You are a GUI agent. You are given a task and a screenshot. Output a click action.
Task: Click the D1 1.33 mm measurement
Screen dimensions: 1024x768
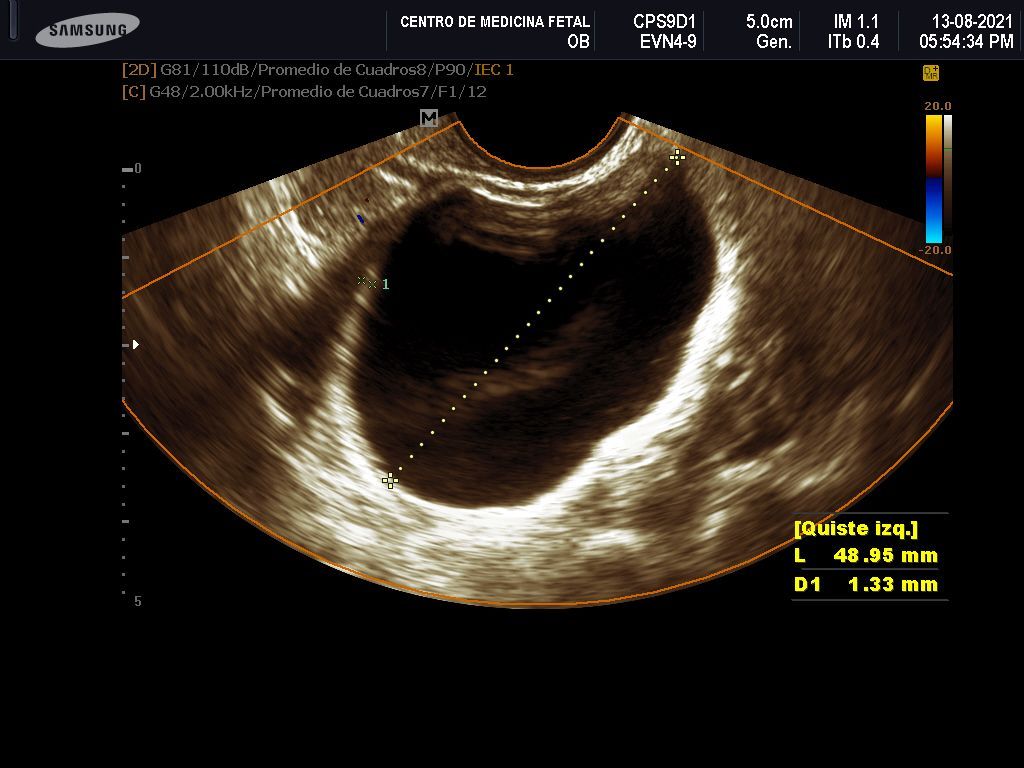pyautogui.click(x=866, y=584)
